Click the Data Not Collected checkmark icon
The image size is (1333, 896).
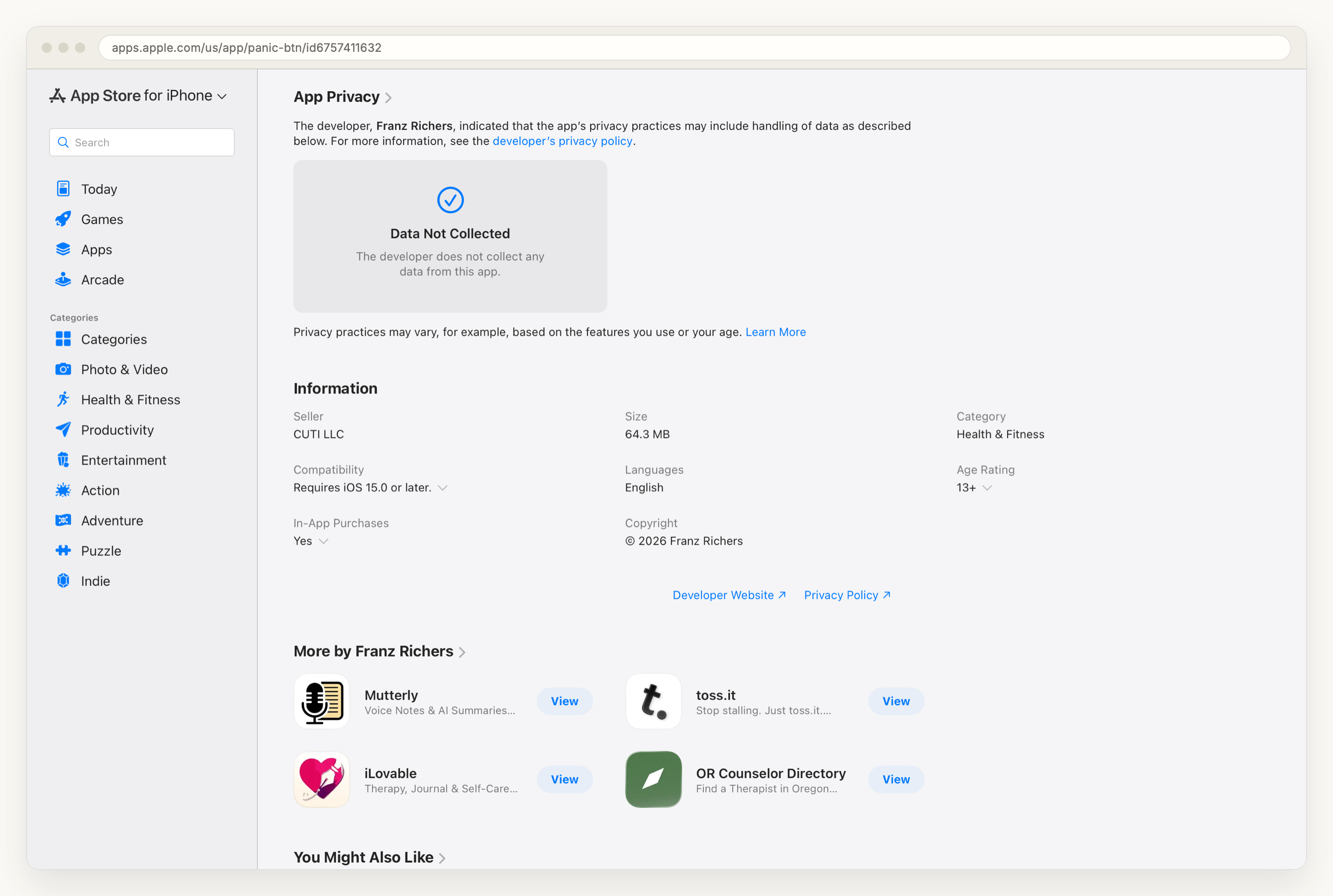click(450, 200)
